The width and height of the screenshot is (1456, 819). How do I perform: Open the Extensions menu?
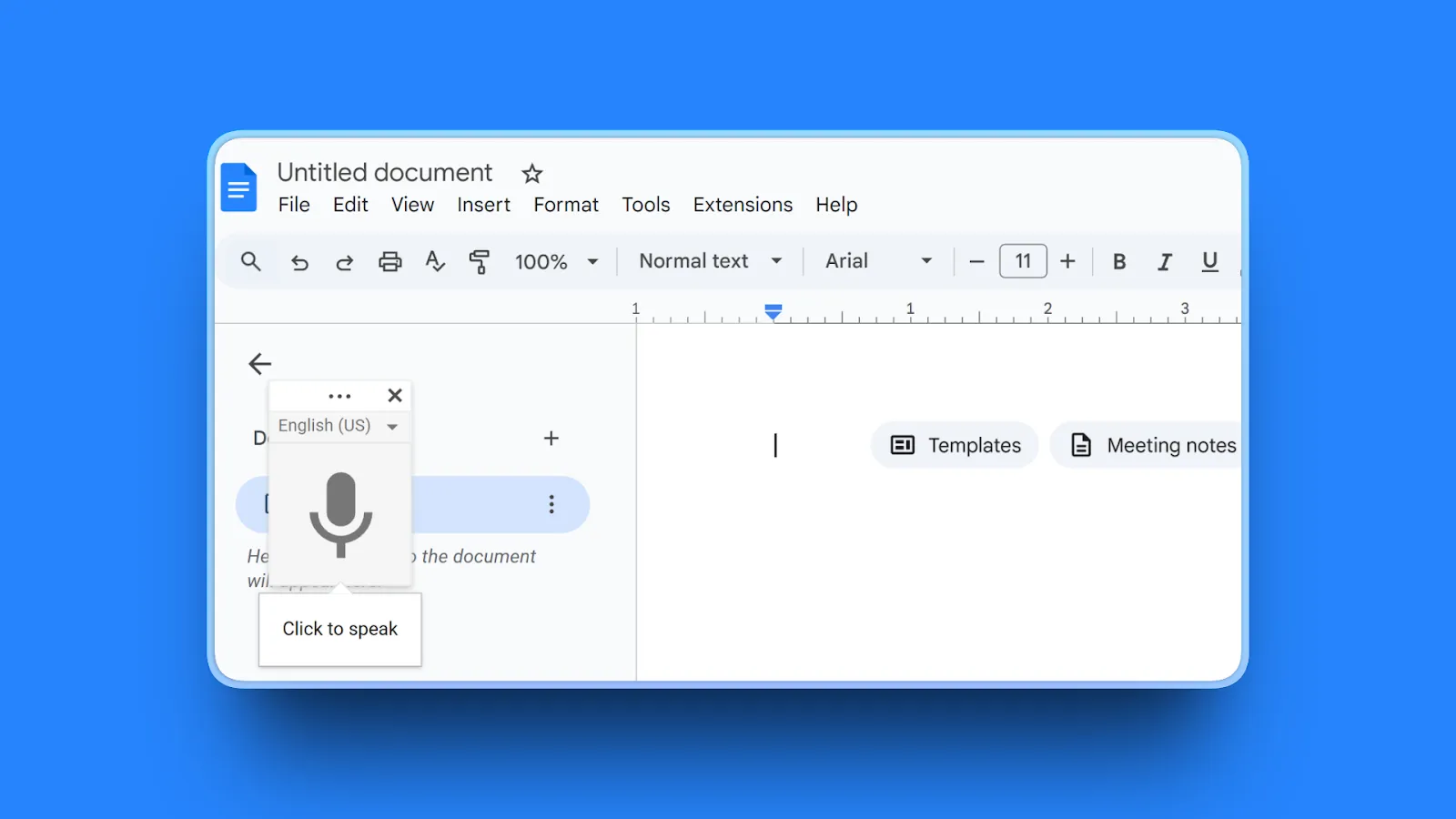tap(742, 205)
